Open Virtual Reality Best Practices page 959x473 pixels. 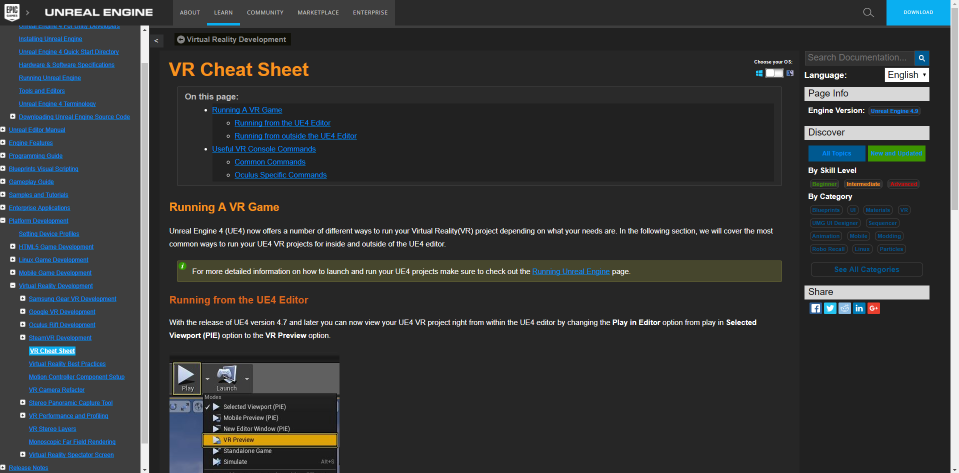[x=67, y=363]
